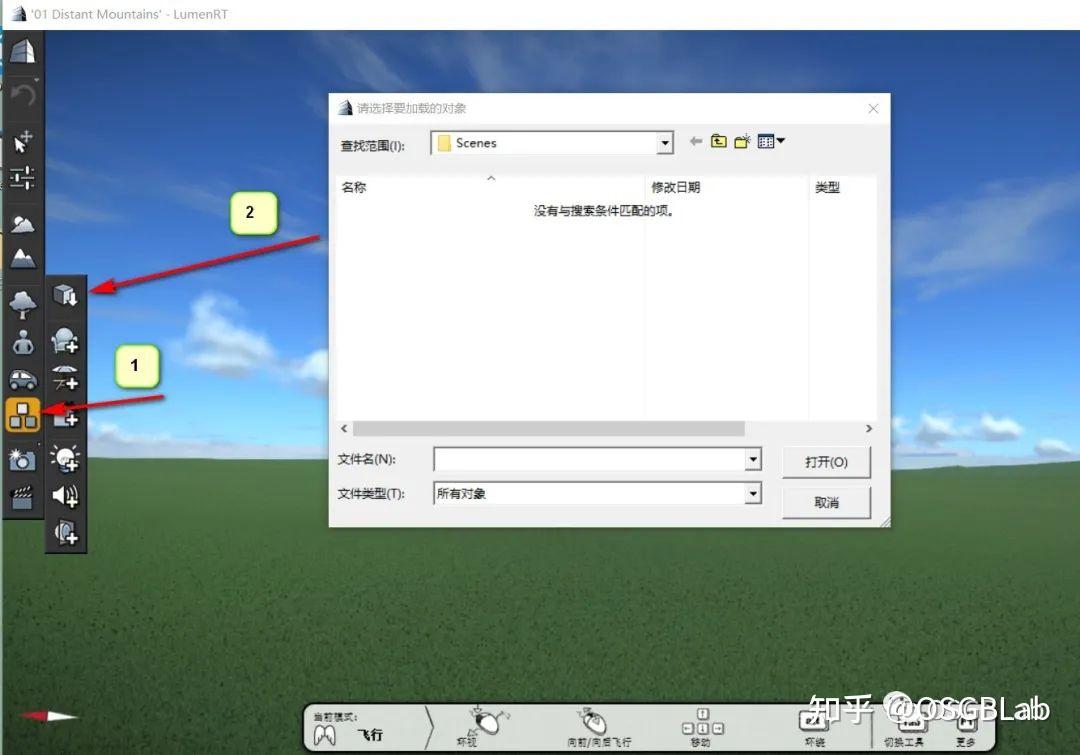Image resolution: width=1080 pixels, height=755 pixels.
Task: Open the vegetation tree tool
Action: [x=22, y=303]
